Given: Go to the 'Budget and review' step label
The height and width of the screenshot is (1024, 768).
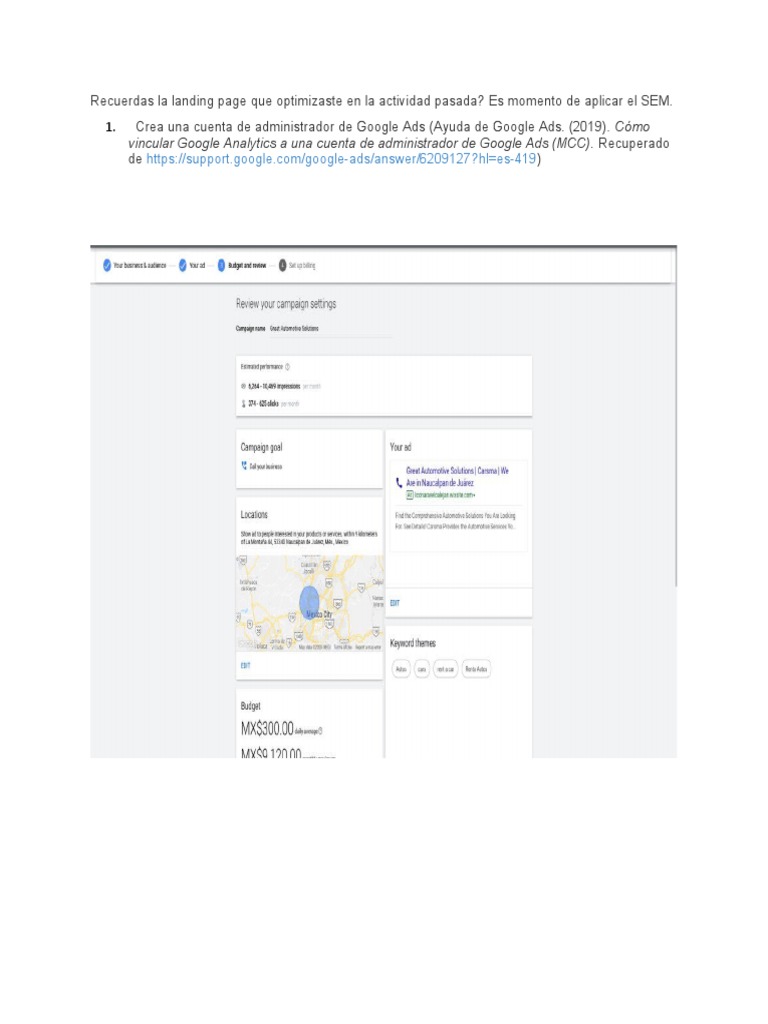Looking at the screenshot, I should tap(247, 265).
